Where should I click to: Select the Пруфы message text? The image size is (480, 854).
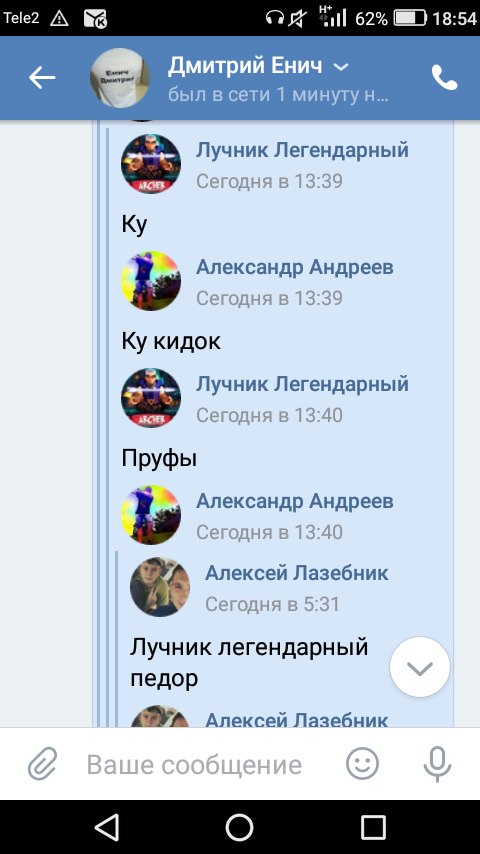pyautogui.click(x=159, y=459)
